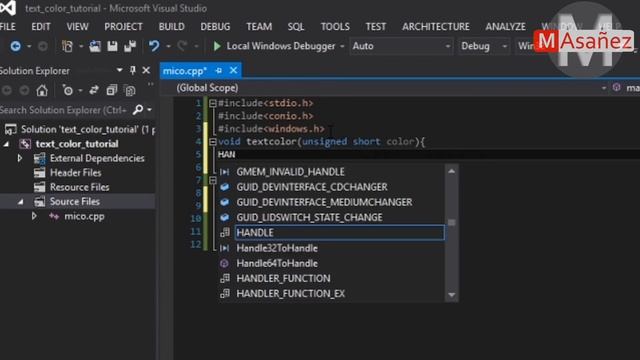Click the Solution Explorer search magnifier icon
The width and height of the screenshot is (640, 360).
pyautogui.click(x=138, y=110)
